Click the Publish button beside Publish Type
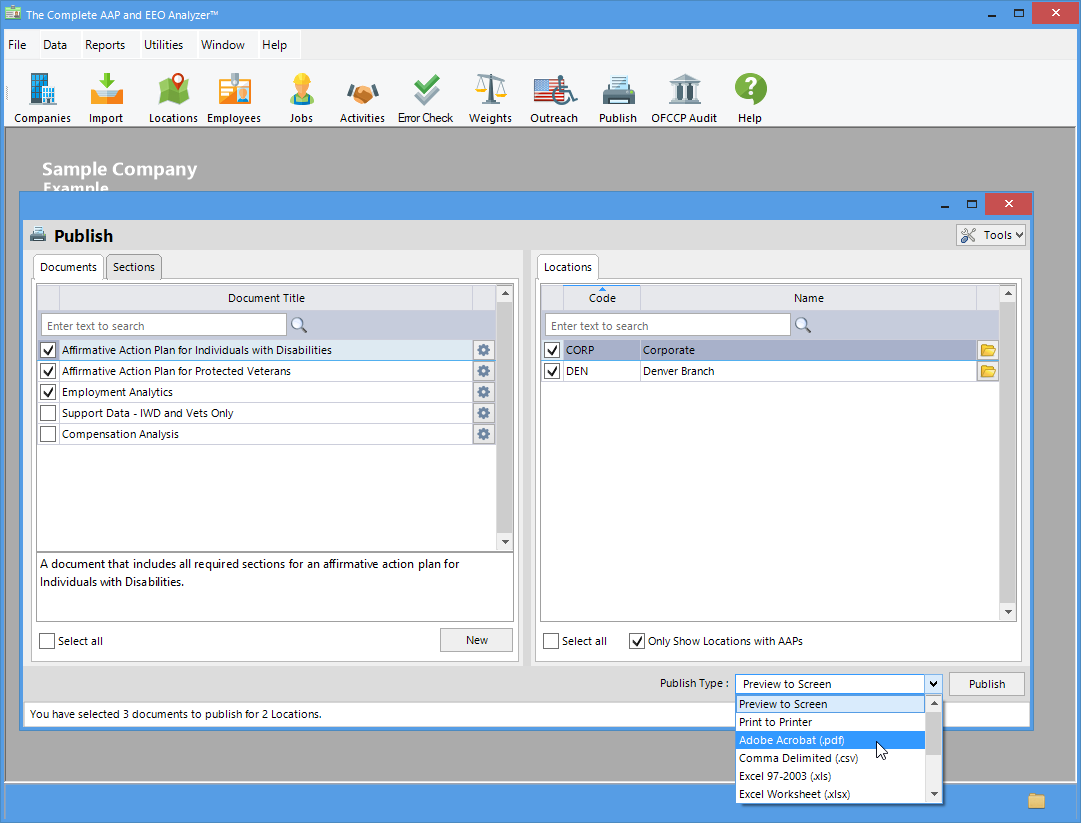1081x823 pixels. point(987,684)
